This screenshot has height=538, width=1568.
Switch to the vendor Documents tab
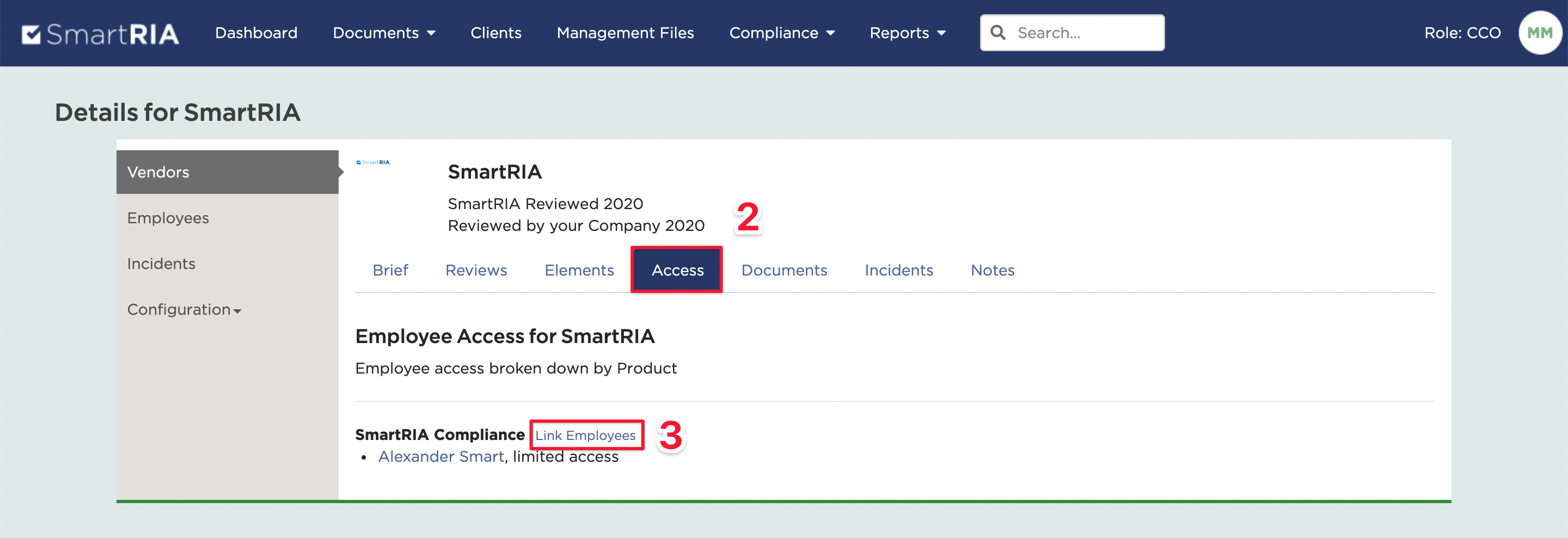coord(784,270)
